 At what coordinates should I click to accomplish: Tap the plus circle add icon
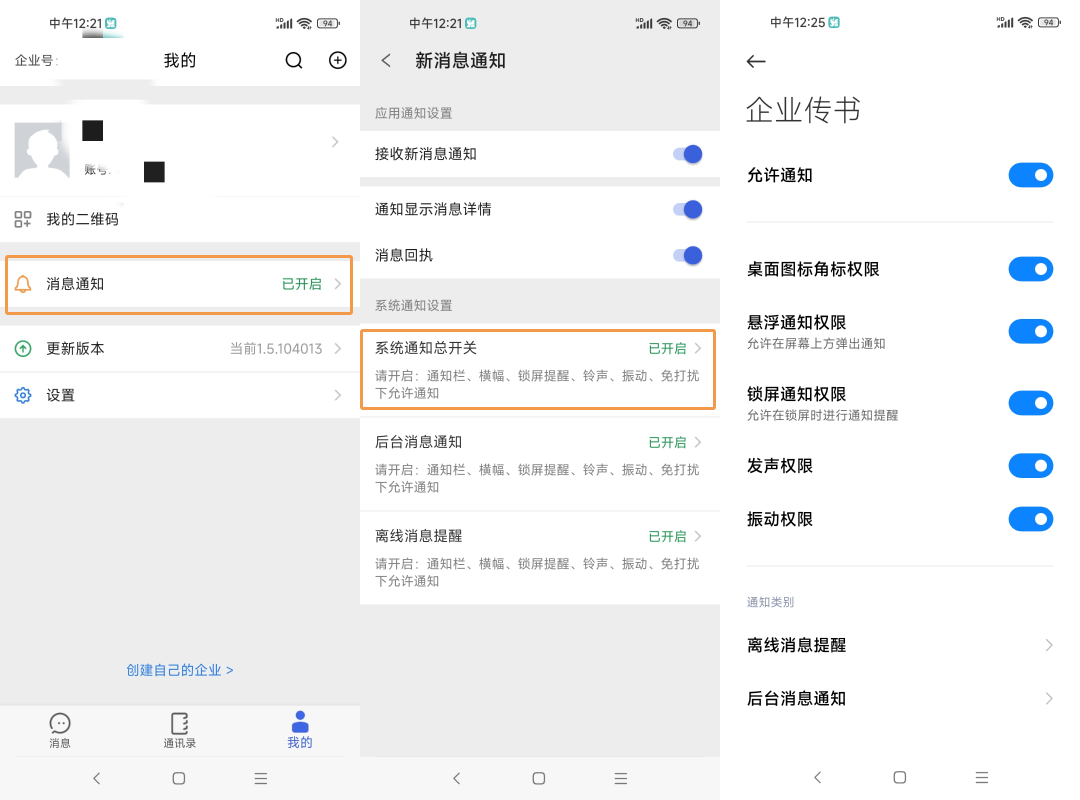coord(338,60)
